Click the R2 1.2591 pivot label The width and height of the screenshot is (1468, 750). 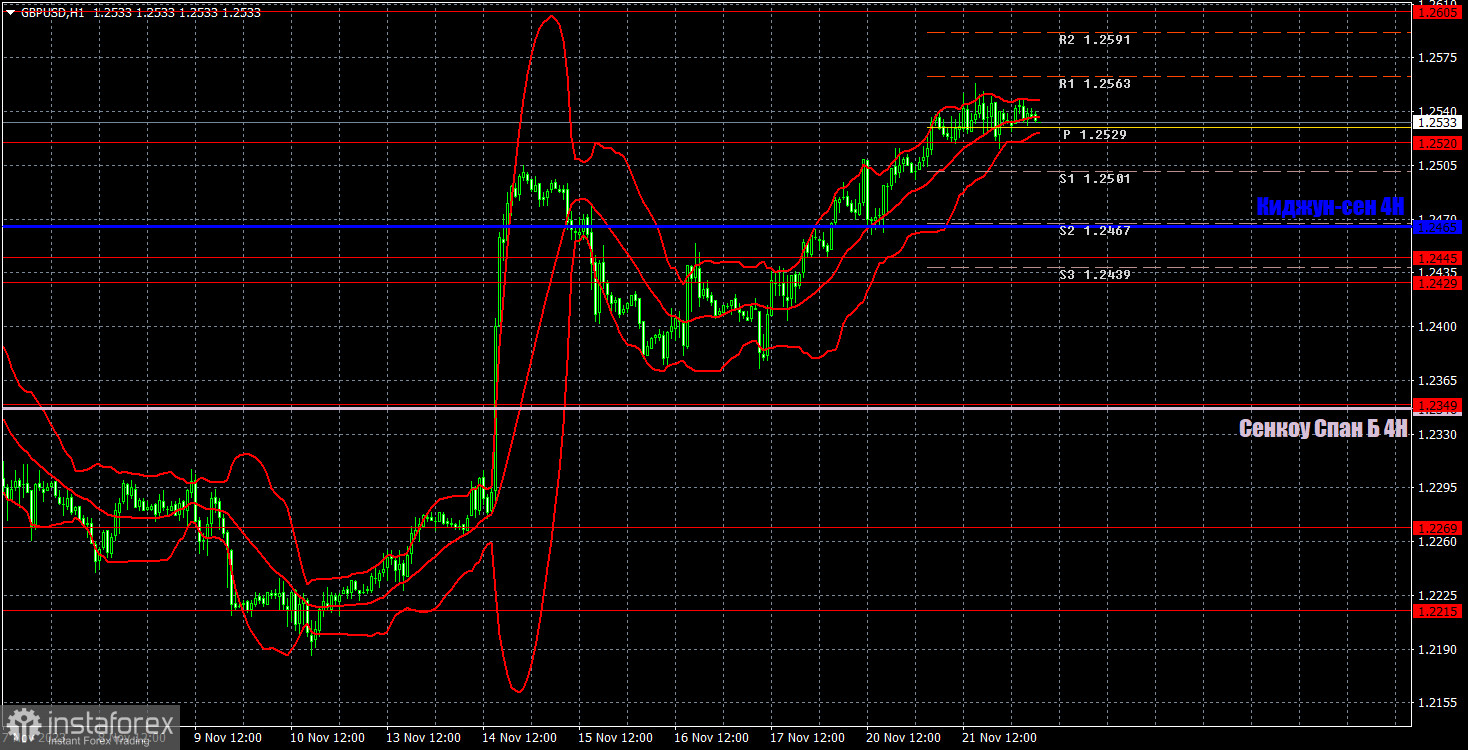coord(1094,41)
